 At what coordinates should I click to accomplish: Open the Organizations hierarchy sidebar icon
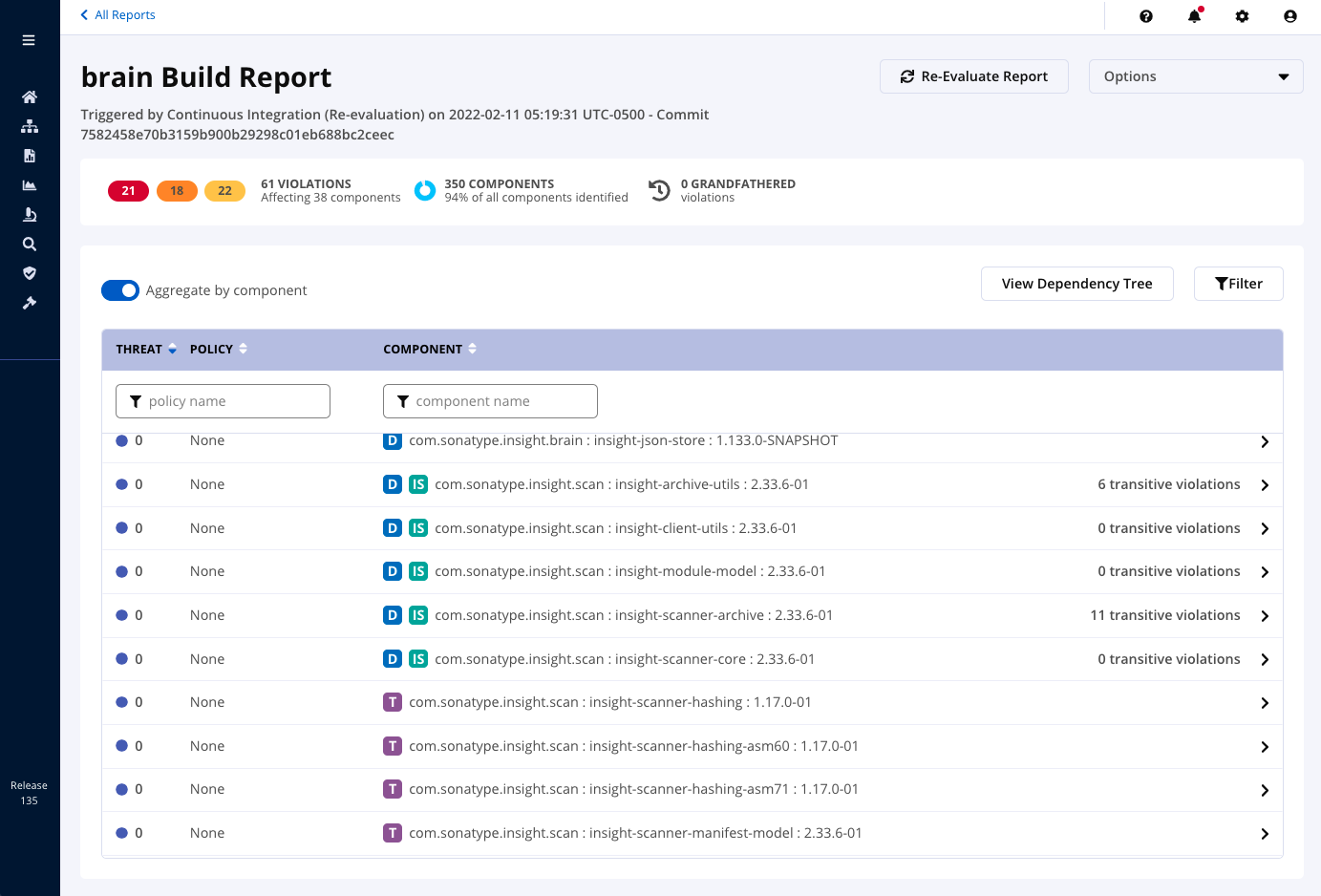29,125
